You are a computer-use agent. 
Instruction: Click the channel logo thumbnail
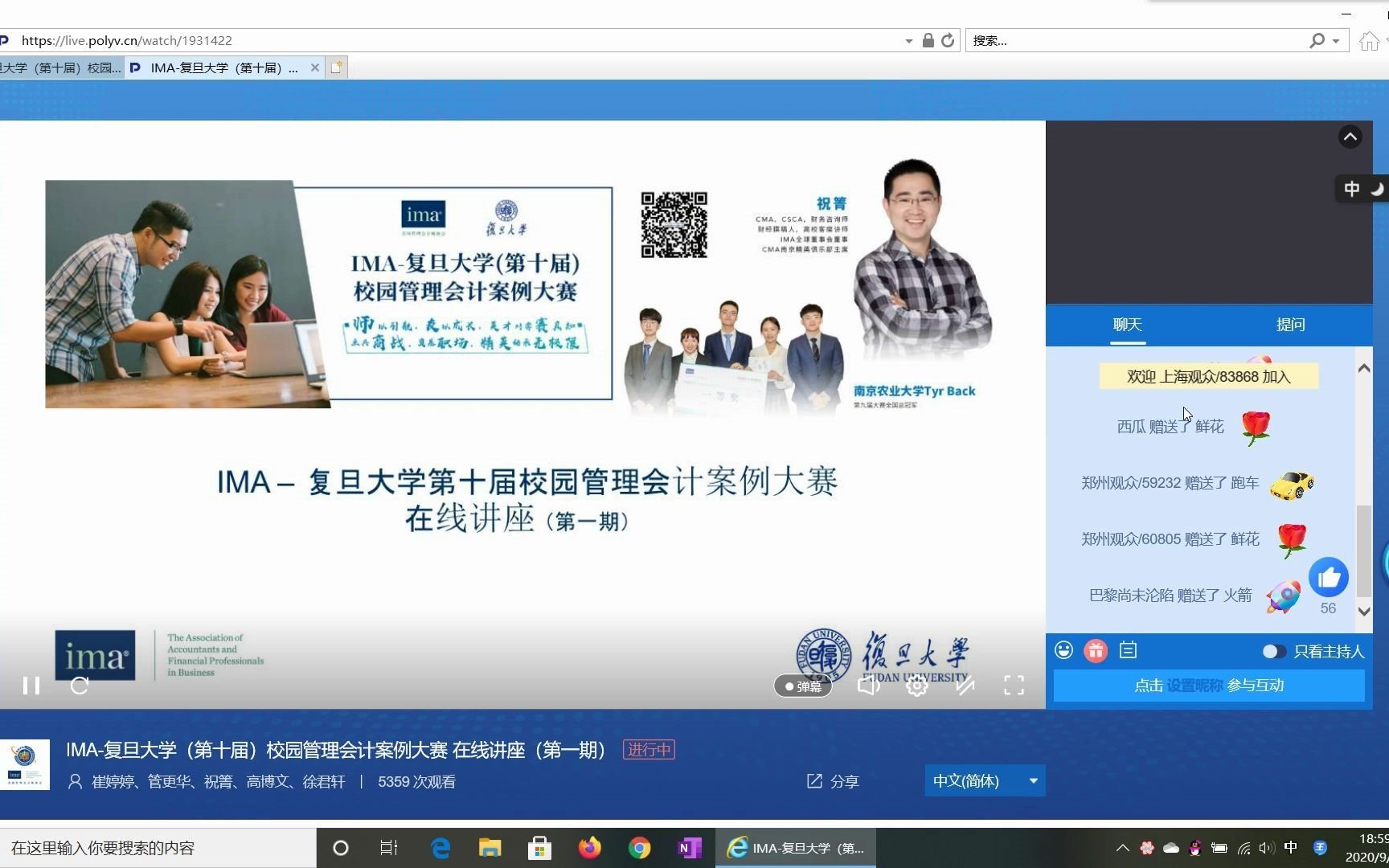(24, 764)
